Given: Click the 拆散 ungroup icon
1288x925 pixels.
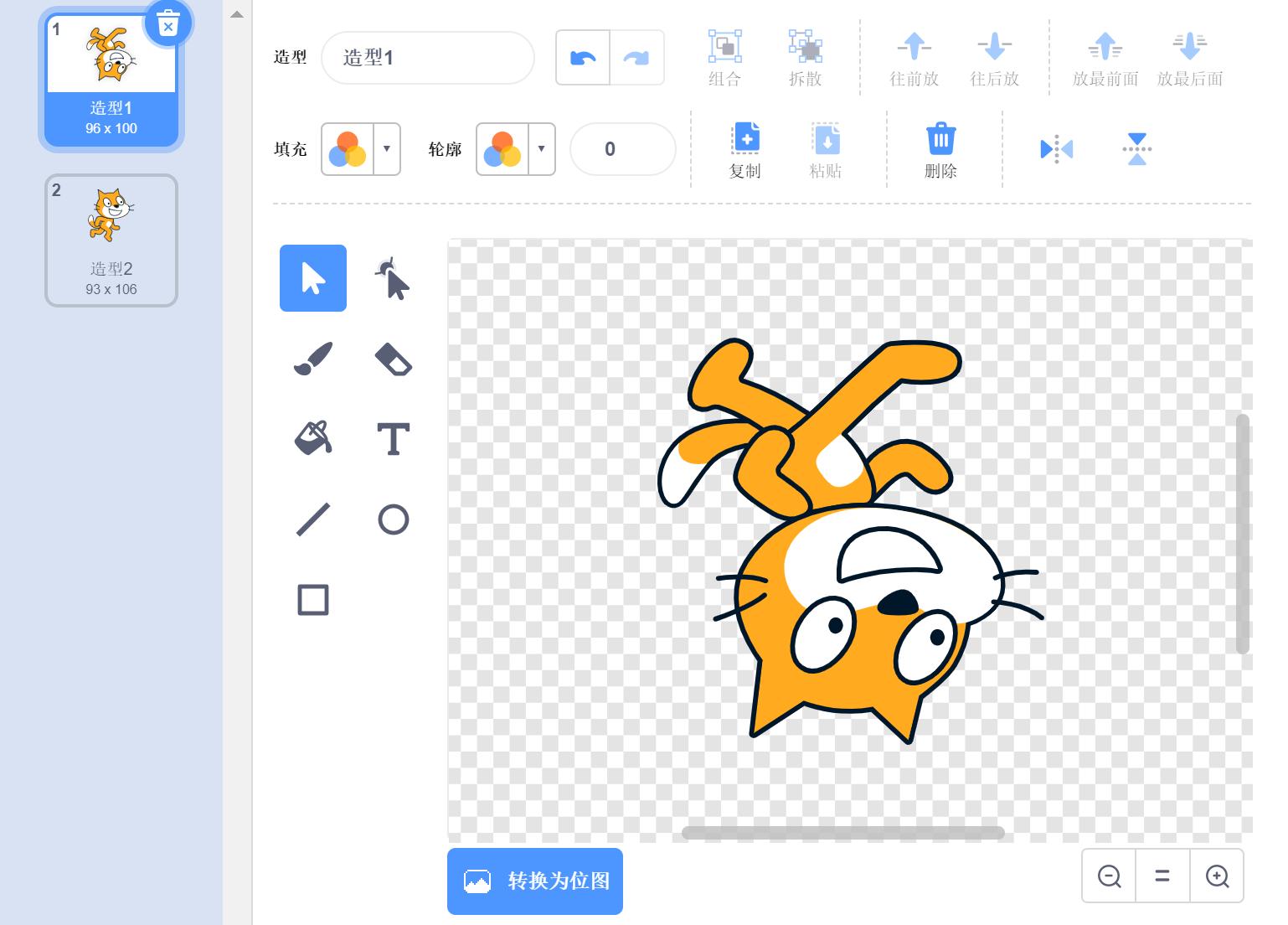Looking at the screenshot, I should click(806, 47).
